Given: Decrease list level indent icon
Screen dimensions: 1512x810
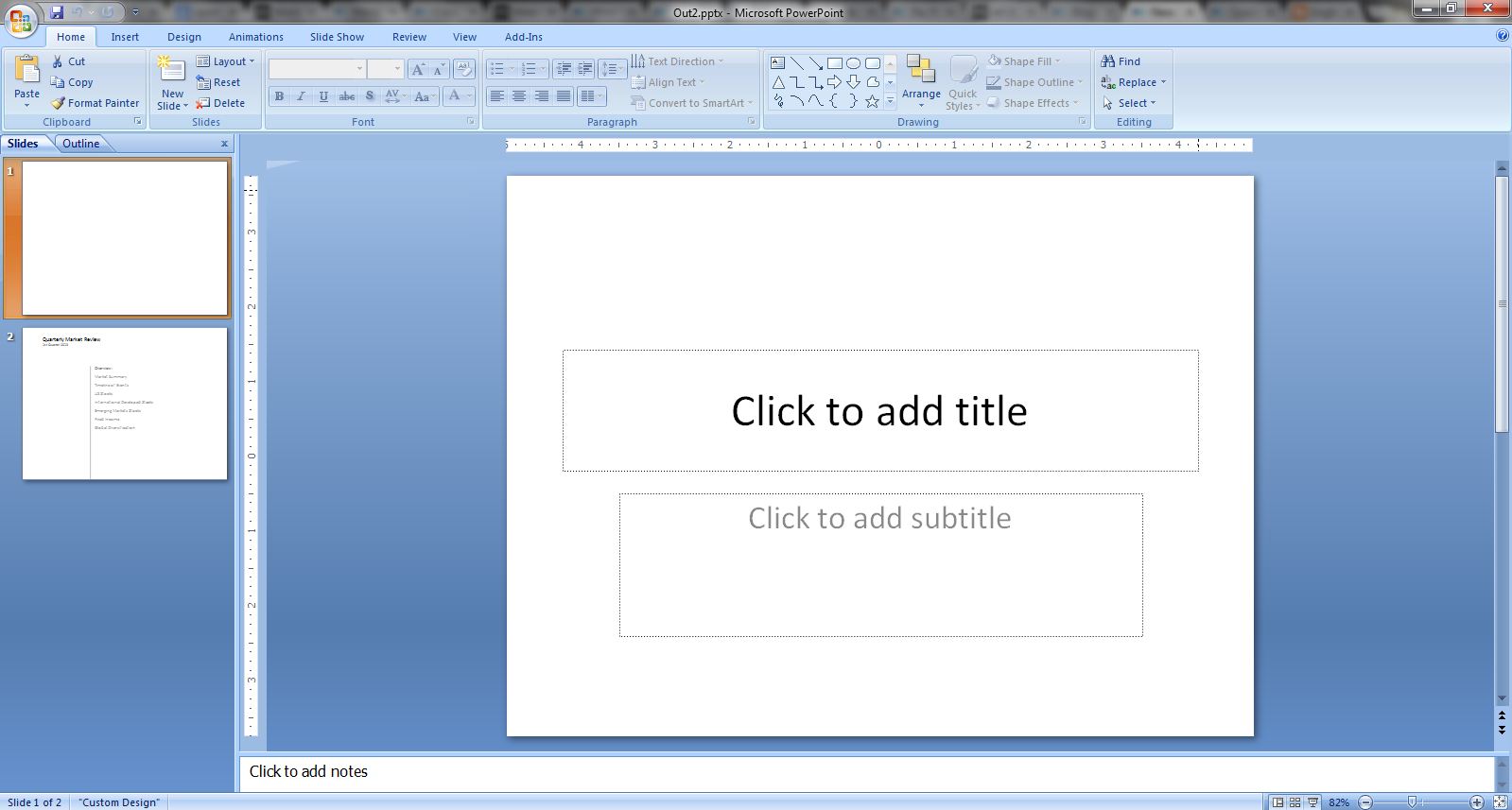Looking at the screenshot, I should [x=563, y=69].
